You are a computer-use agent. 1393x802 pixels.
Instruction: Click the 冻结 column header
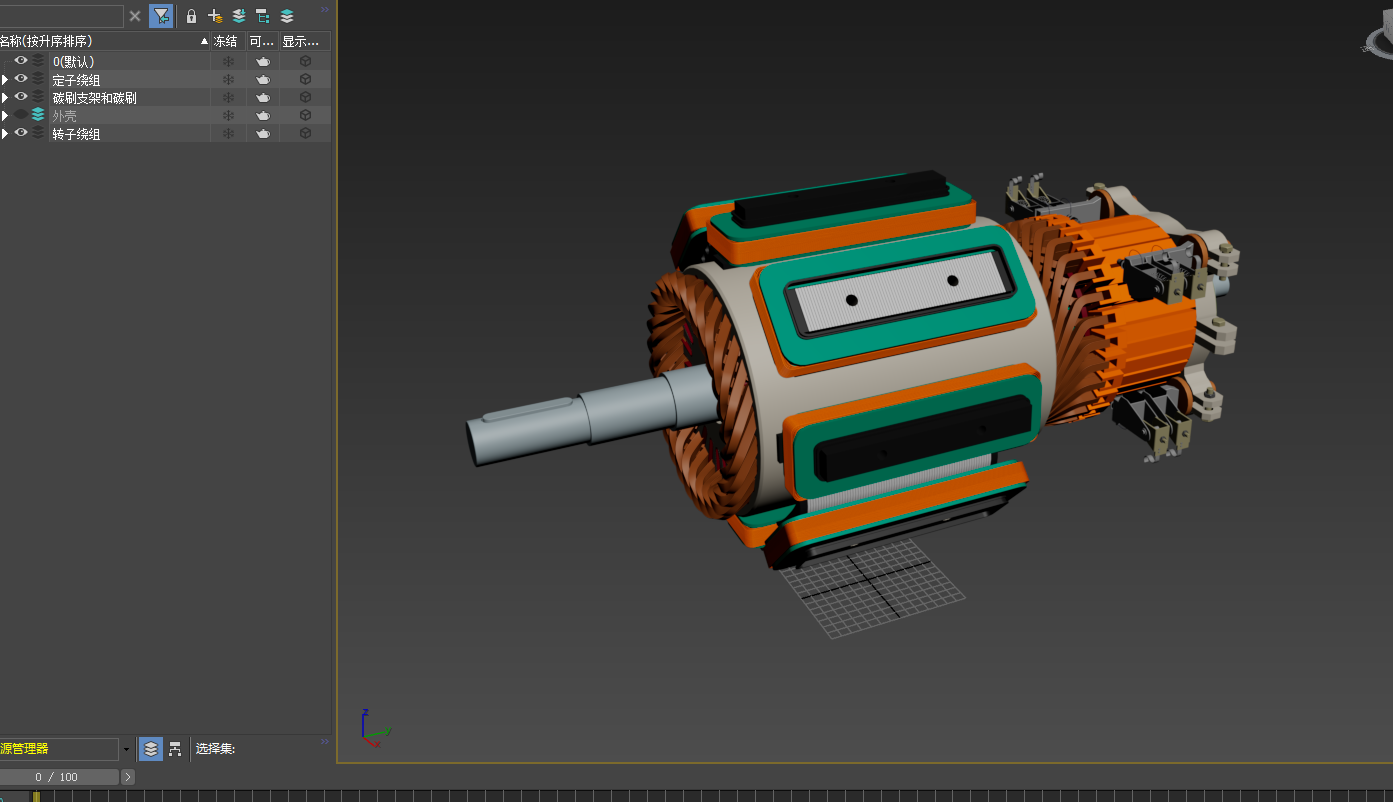(x=227, y=41)
